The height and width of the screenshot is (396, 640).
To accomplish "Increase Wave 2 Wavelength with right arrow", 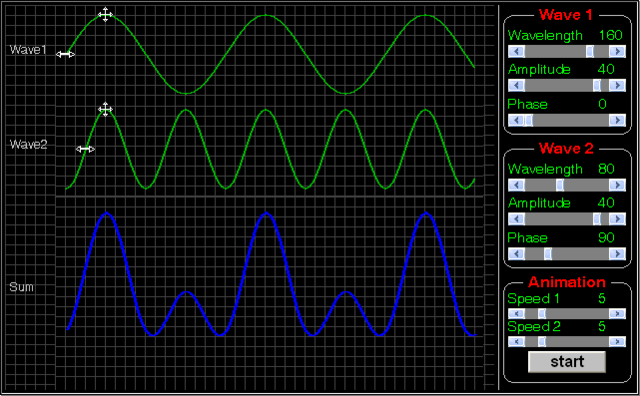I will (x=617, y=185).
